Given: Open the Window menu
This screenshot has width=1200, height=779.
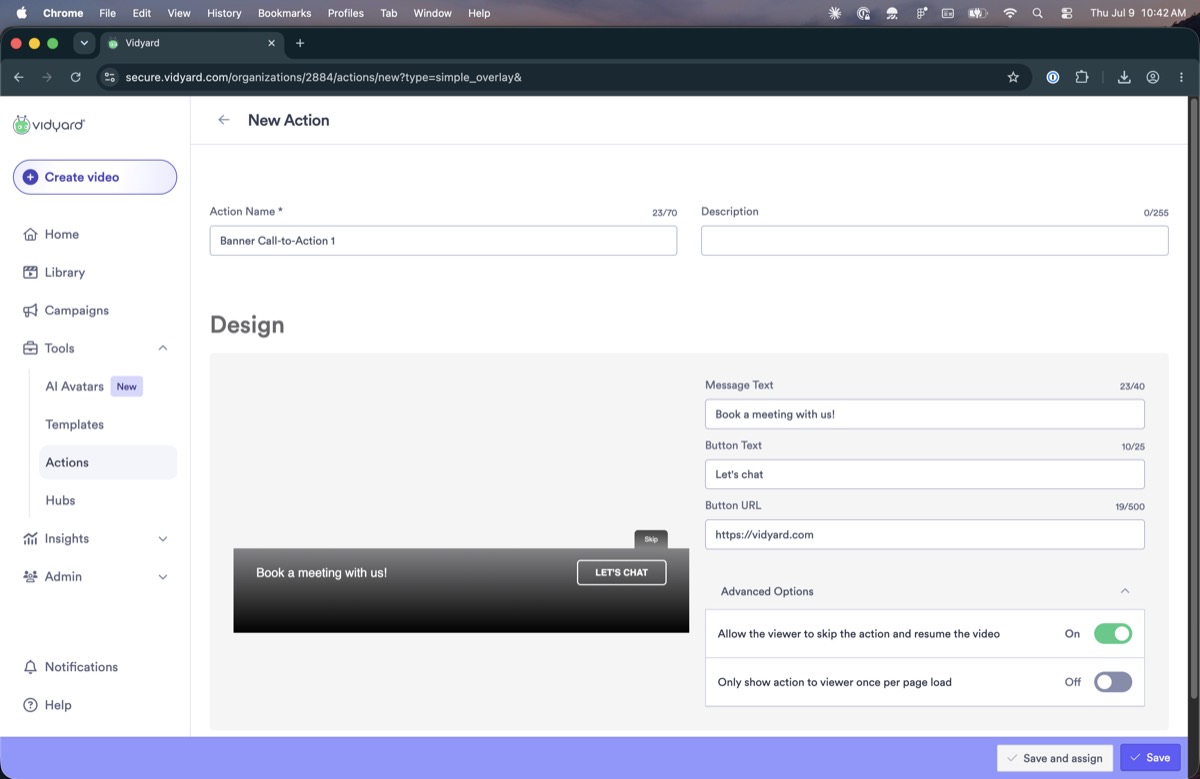Looking at the screenshot, I should (x=432, y=13).
